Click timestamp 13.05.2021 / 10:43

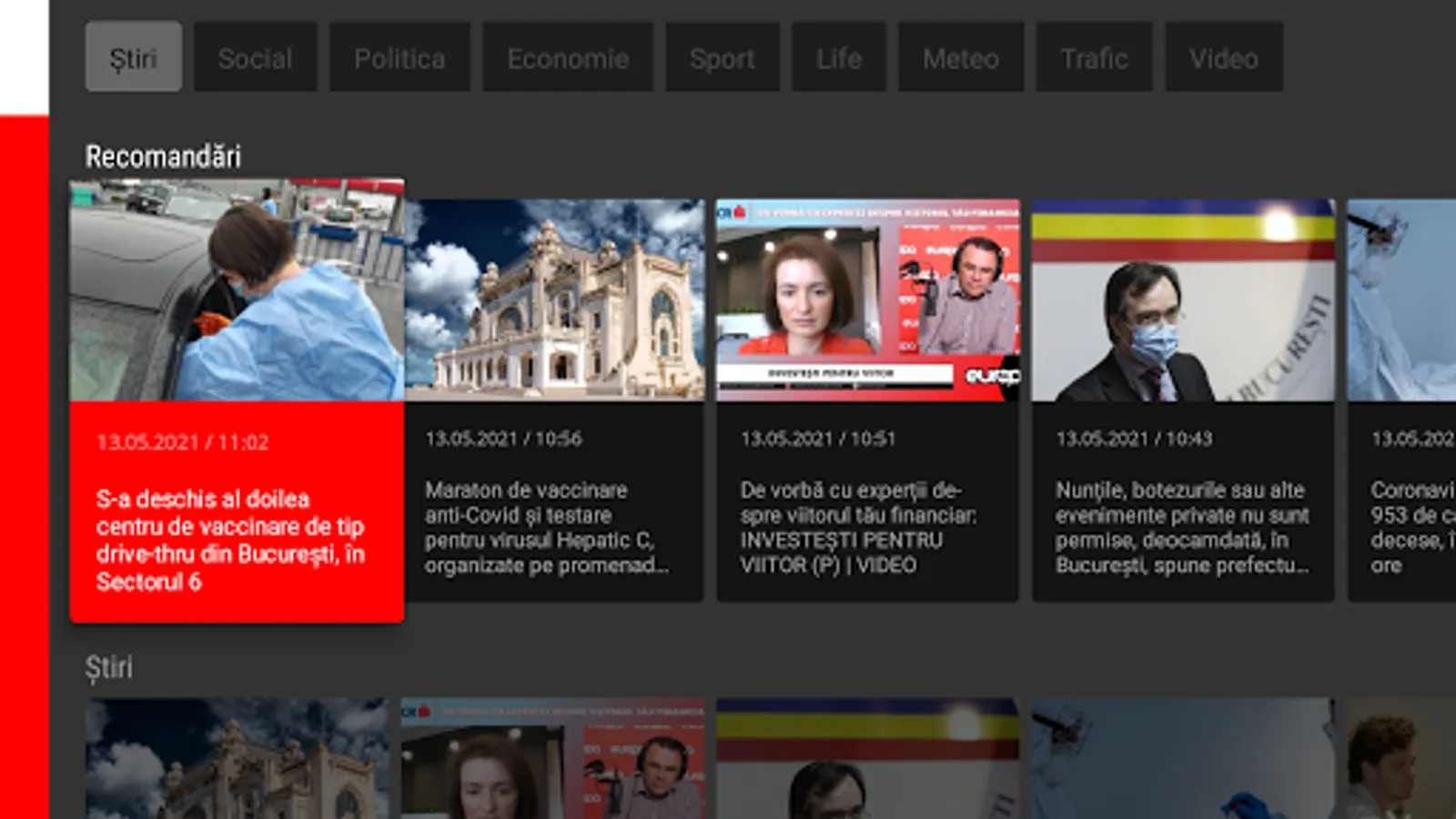[1134, 439]
